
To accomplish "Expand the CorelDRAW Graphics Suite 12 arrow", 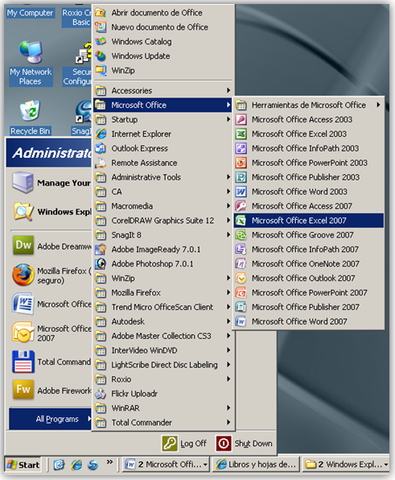I will 228,220.
